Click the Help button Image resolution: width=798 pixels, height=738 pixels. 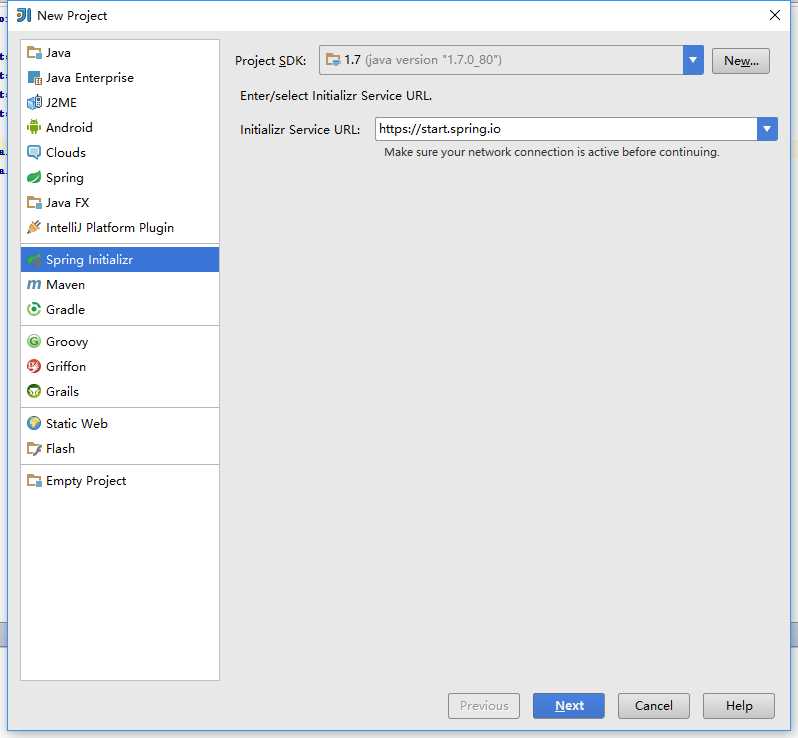(x=739, y=705)
